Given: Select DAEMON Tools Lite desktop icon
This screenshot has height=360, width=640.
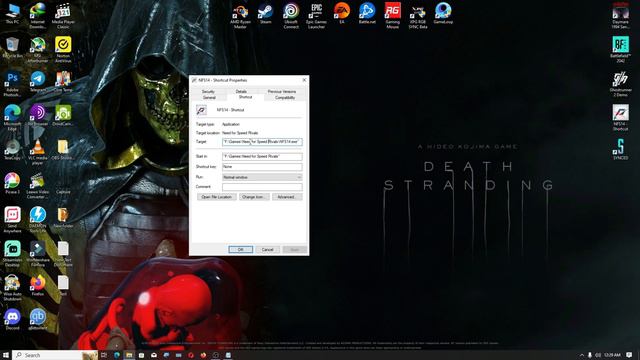Looking at the screenshot, I should click(38, 220).
